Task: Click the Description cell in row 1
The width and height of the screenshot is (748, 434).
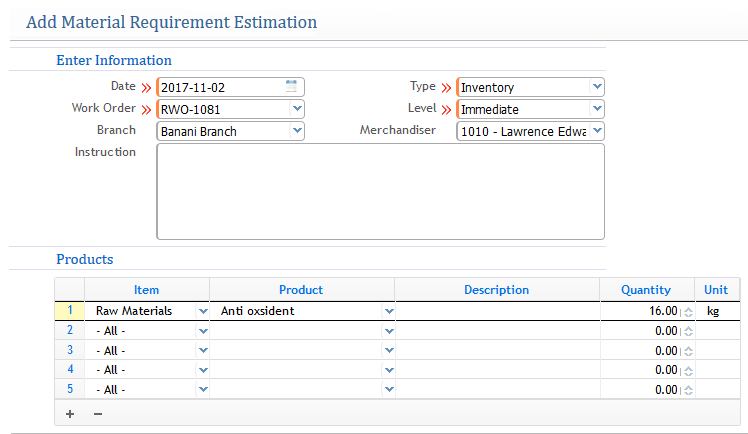Action: coord(497,311)
